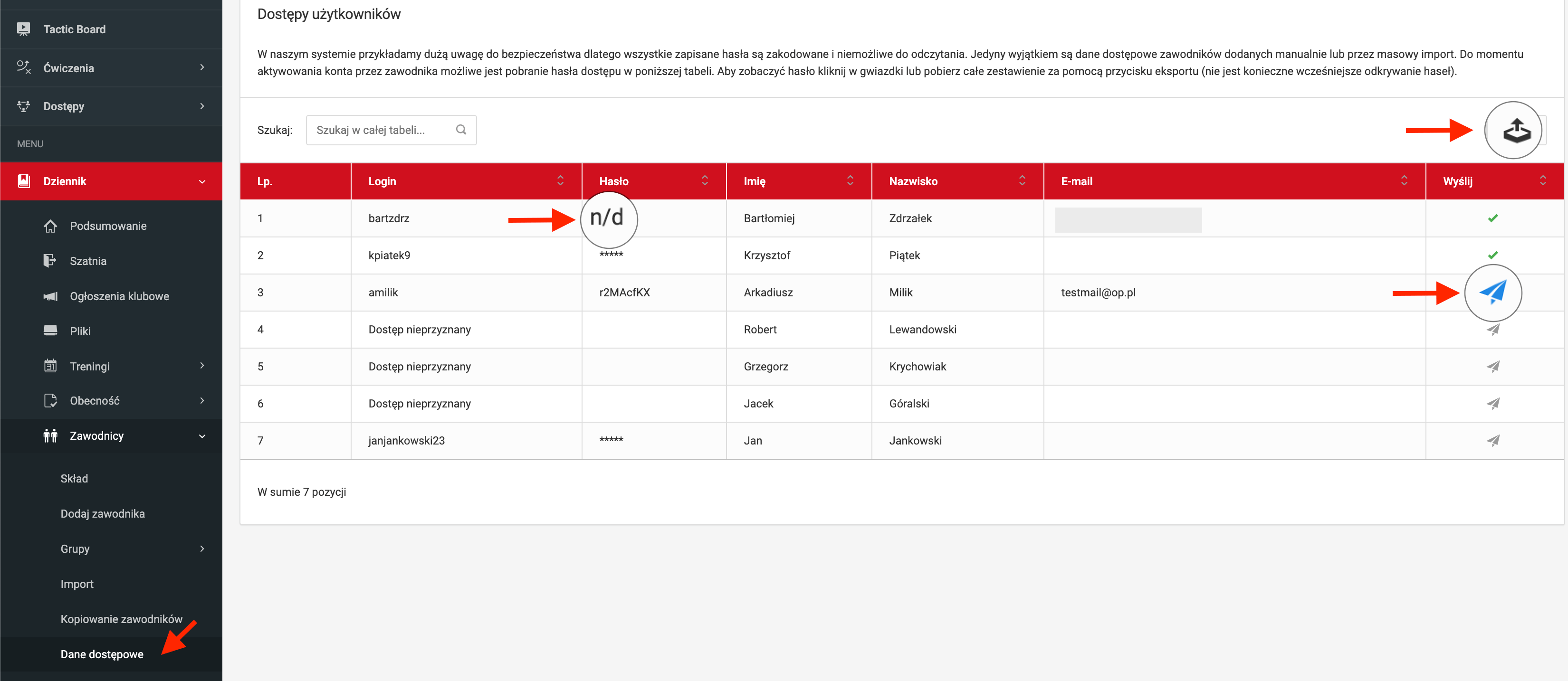Viewport: 1568px width, 681px height.
Task: Click the Ogłoszenia klubowe megaphone icon
Action: (x=50, y=296)
